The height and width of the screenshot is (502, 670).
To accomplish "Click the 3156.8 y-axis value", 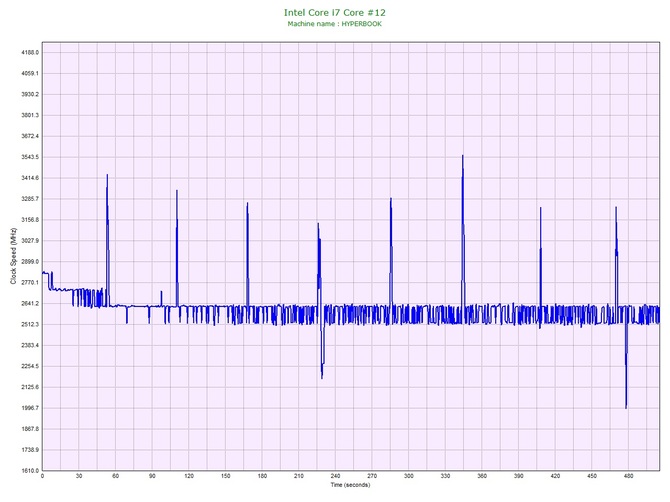I will click(x=30, y=220).
